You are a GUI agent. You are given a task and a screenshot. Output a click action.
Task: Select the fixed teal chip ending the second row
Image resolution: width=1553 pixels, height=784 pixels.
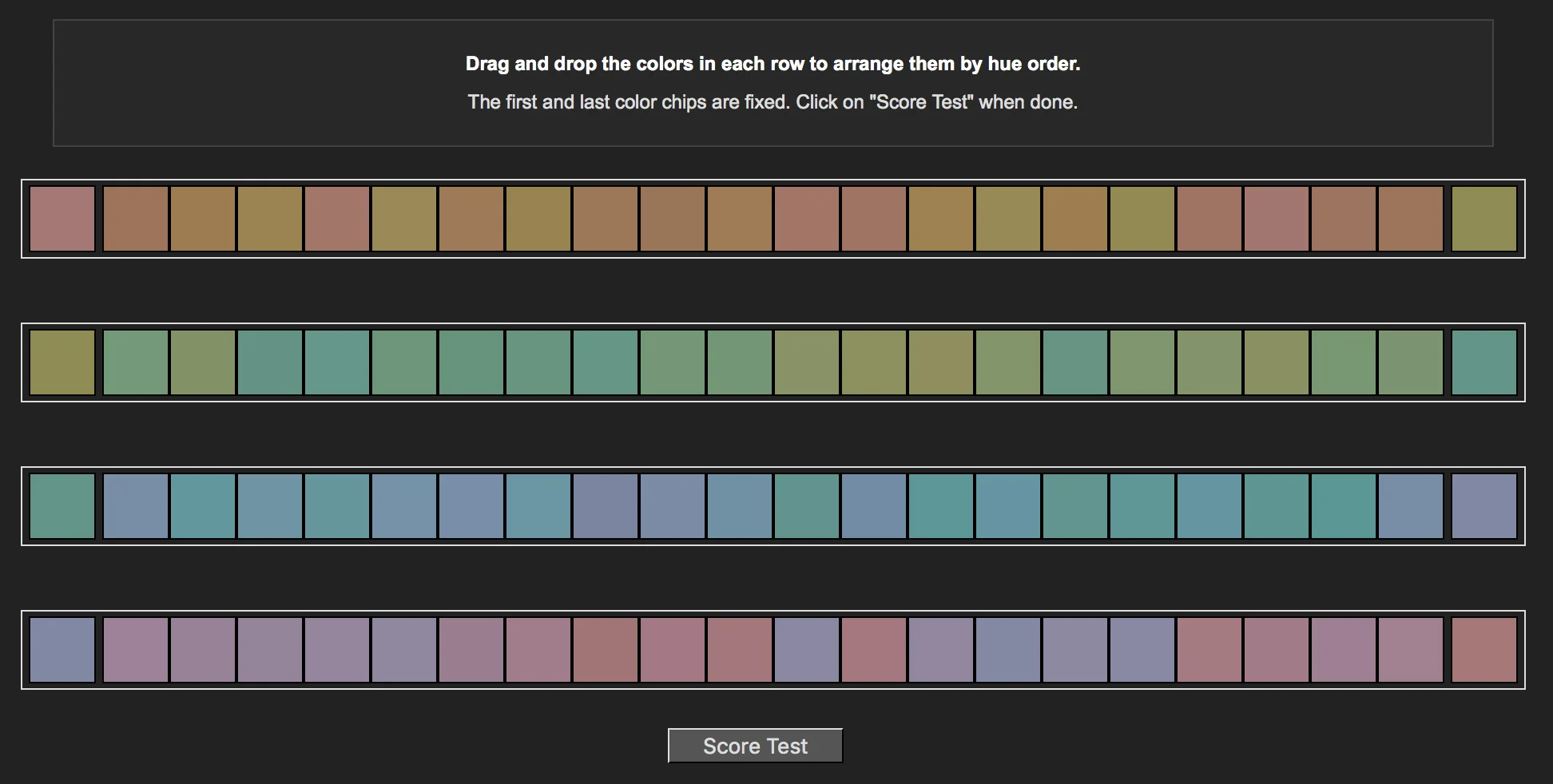1484,362
